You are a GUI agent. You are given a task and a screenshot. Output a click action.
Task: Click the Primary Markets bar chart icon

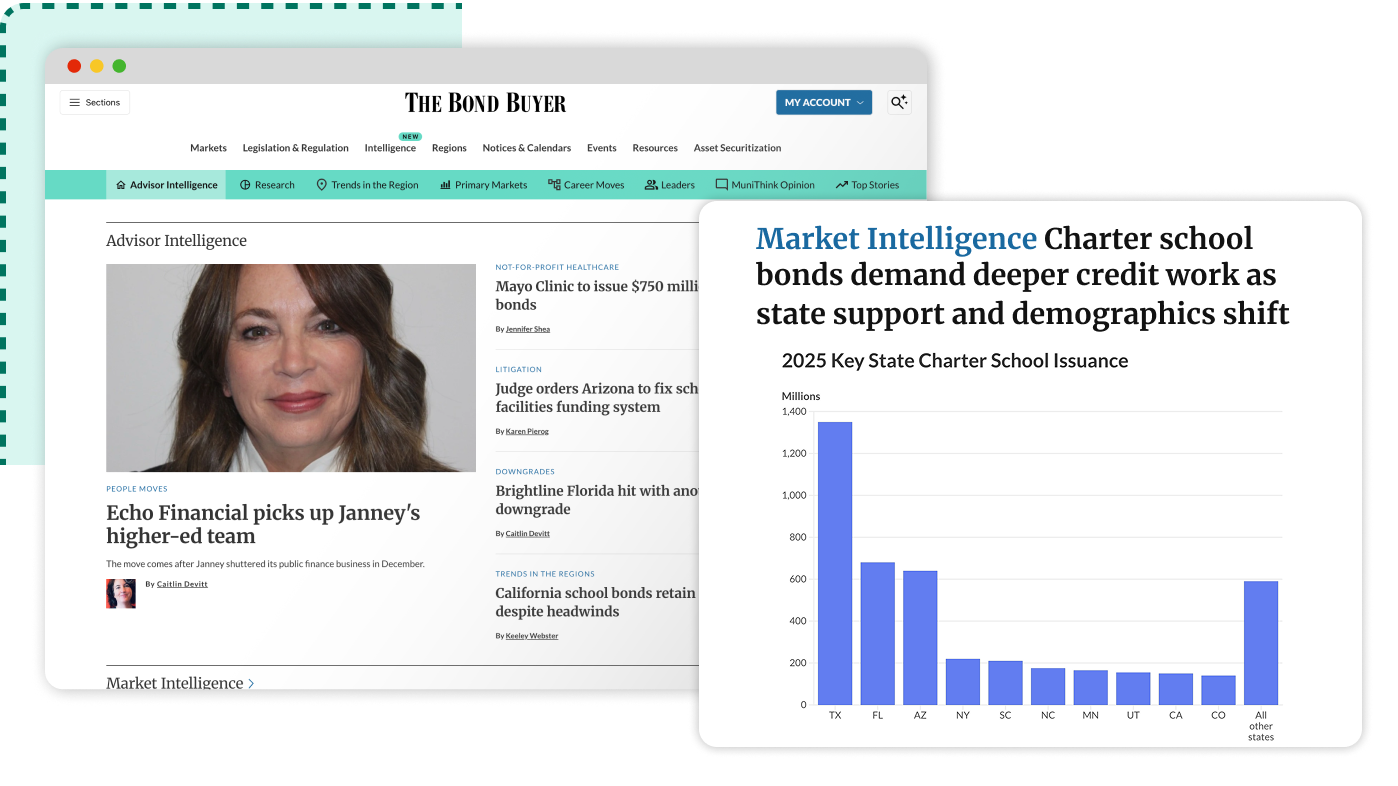(x=445, y=185)
